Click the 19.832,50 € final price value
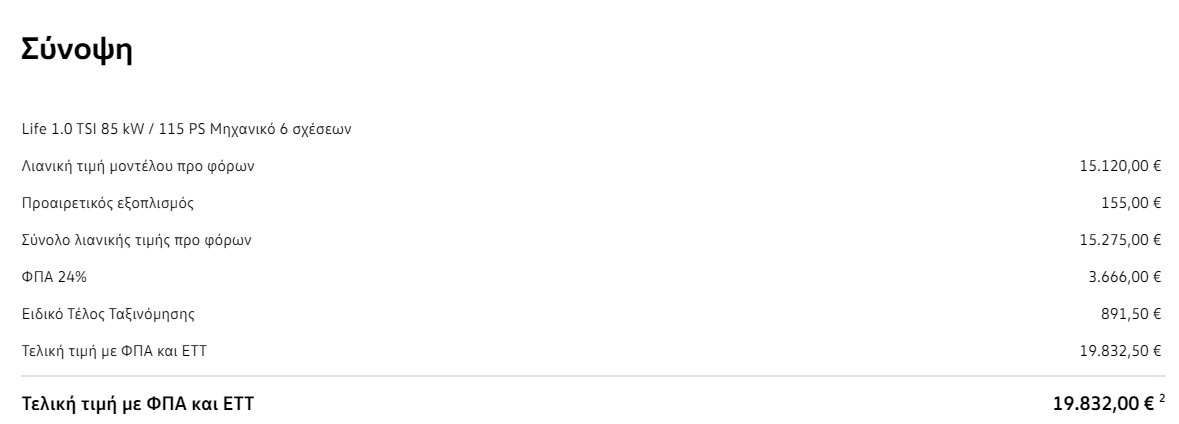This screenshot has width=1179, height=424. click(x=1120, y=351)
